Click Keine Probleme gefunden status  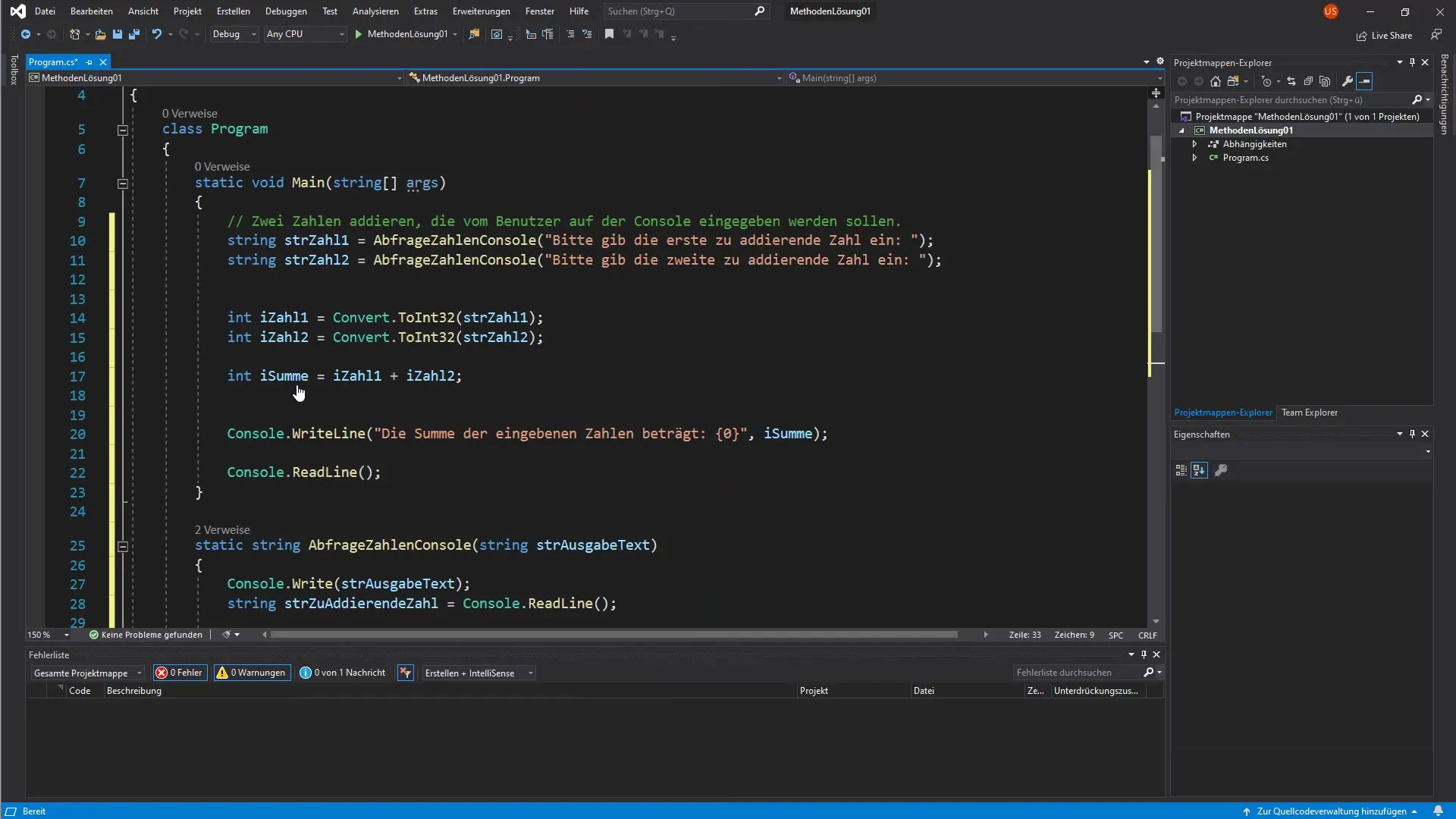tap(146, 635)
